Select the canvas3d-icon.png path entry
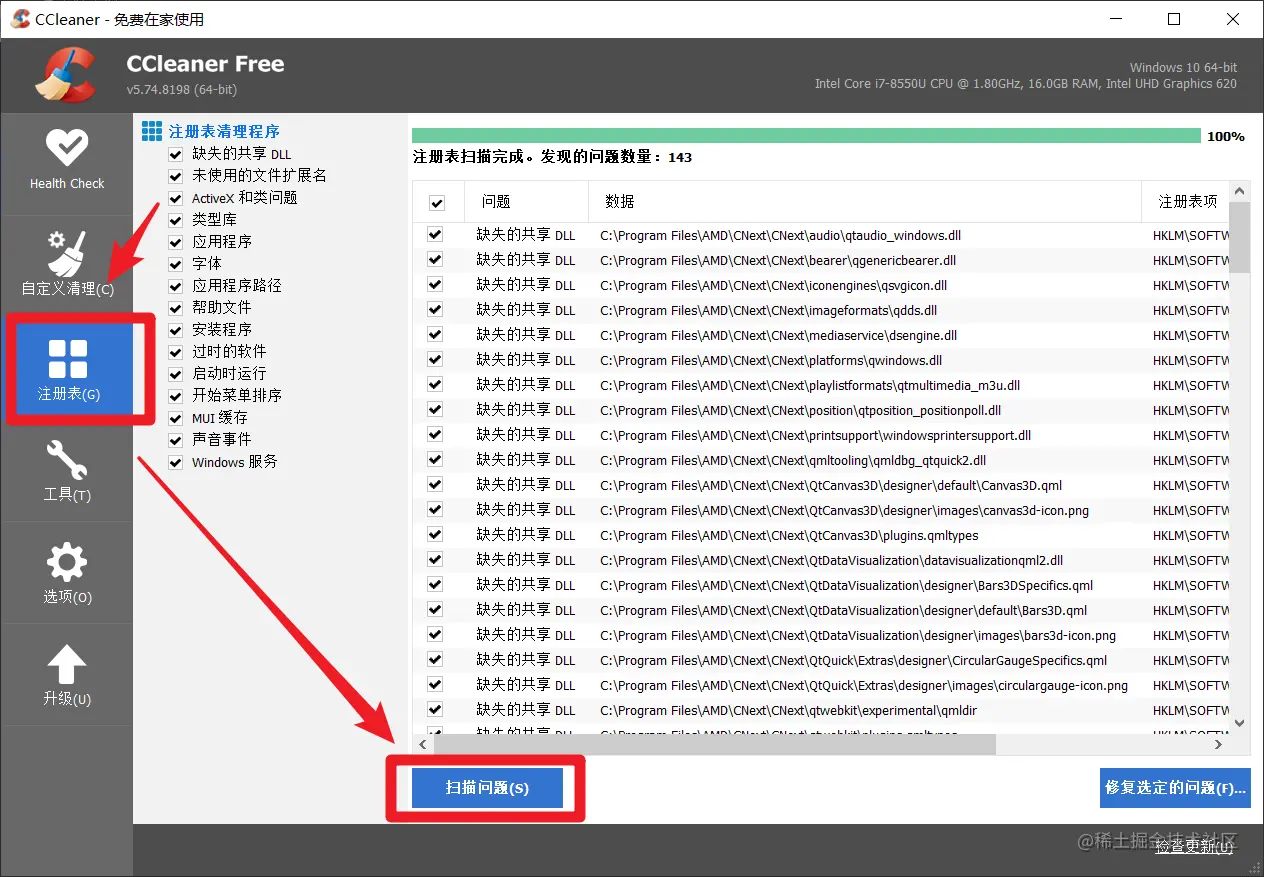The height and width of the screenshot is (877, 1264). coord(844,510)
